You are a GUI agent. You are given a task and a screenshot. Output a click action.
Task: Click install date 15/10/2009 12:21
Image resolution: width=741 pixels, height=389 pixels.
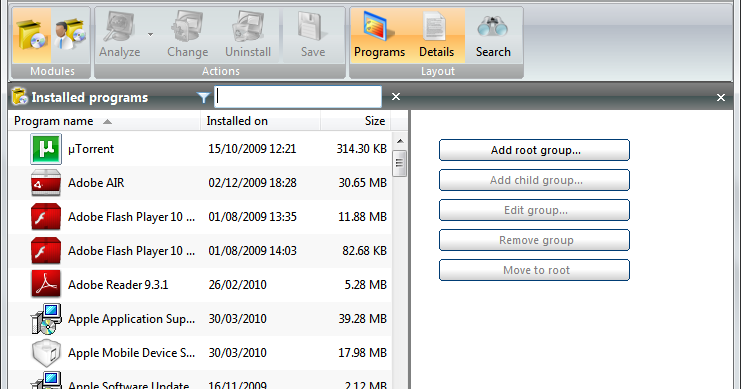[252, 149]
